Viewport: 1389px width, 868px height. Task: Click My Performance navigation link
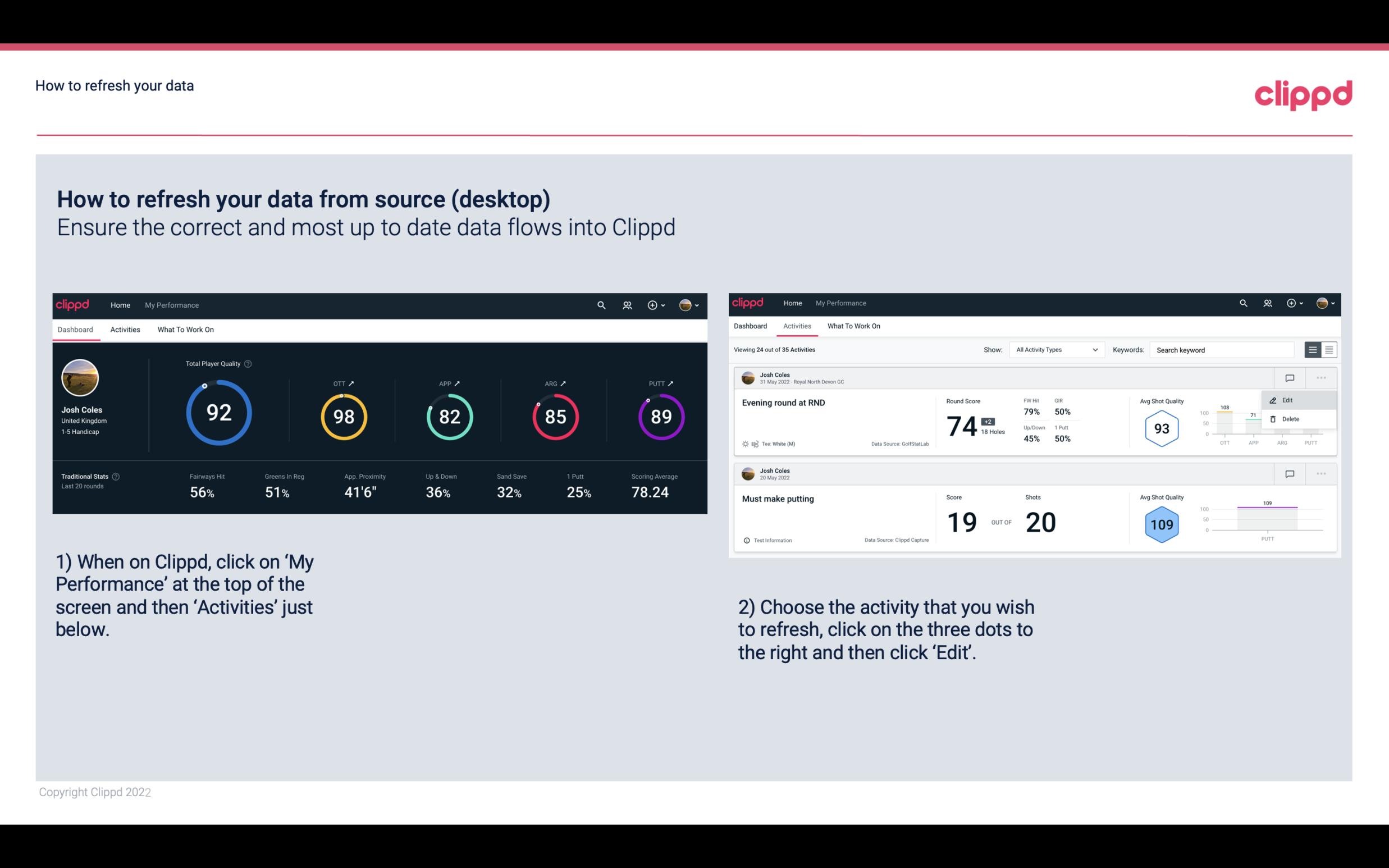171,304
